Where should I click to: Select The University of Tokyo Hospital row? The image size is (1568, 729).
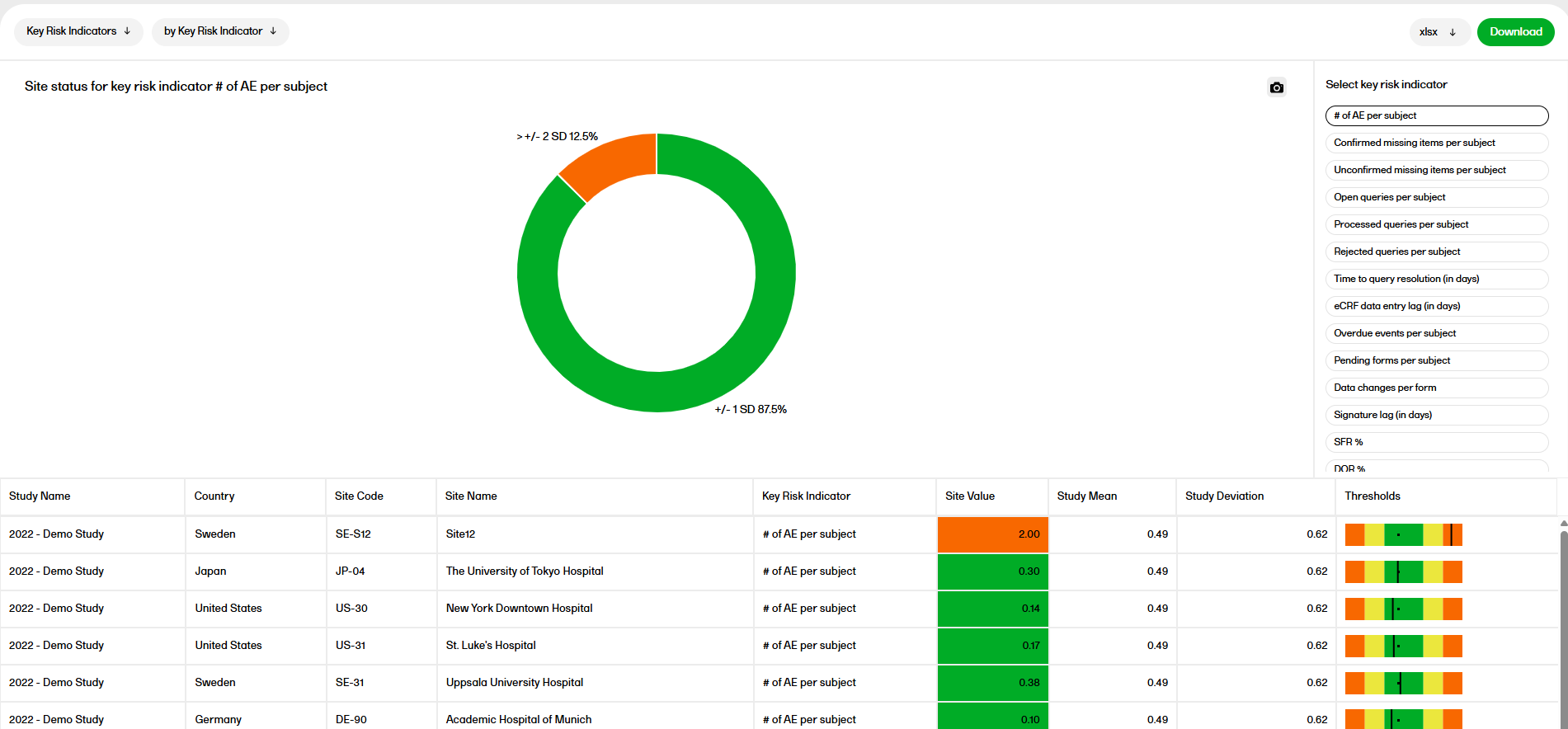pyautogui.click(x=525, y=571)
